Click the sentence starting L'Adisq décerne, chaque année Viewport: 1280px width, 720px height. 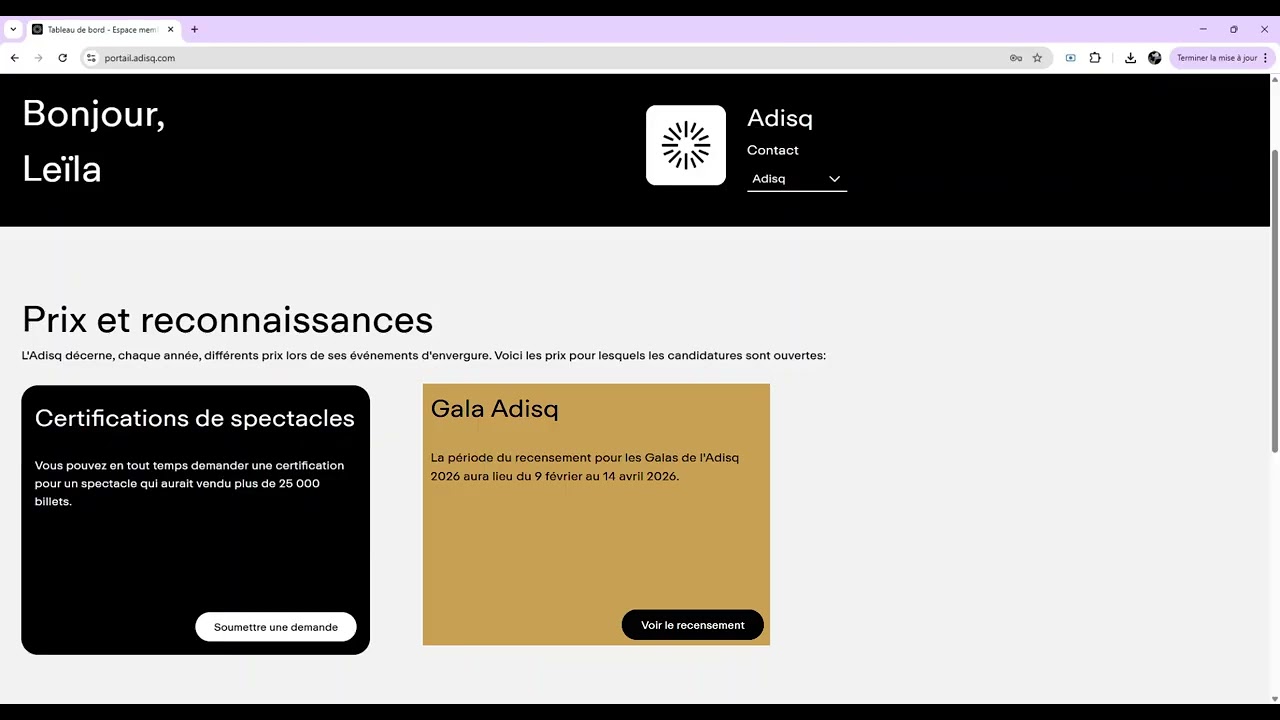tap(423, 355)
